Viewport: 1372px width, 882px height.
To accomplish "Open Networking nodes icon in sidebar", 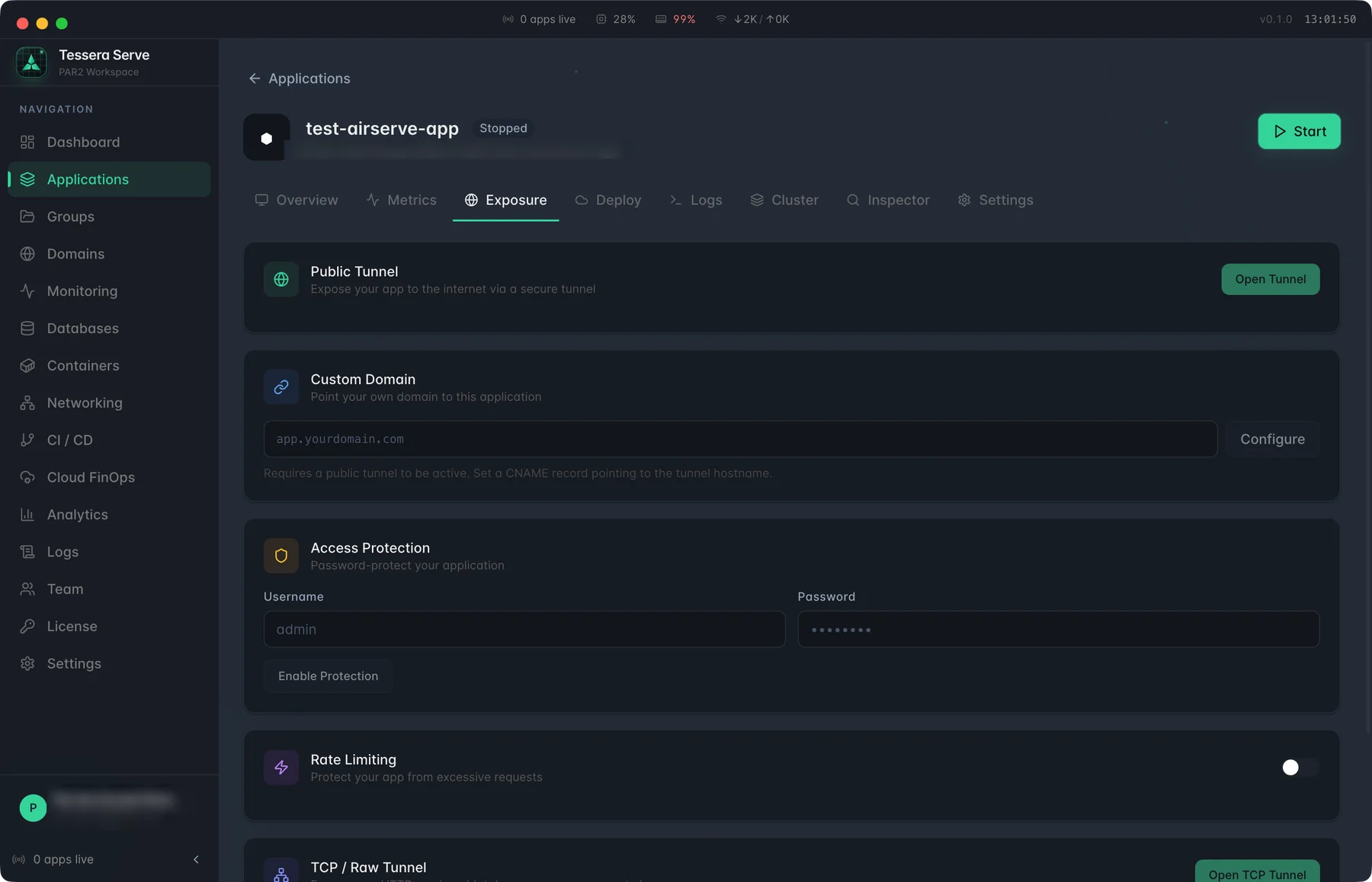I will click(x=27, y=403).
